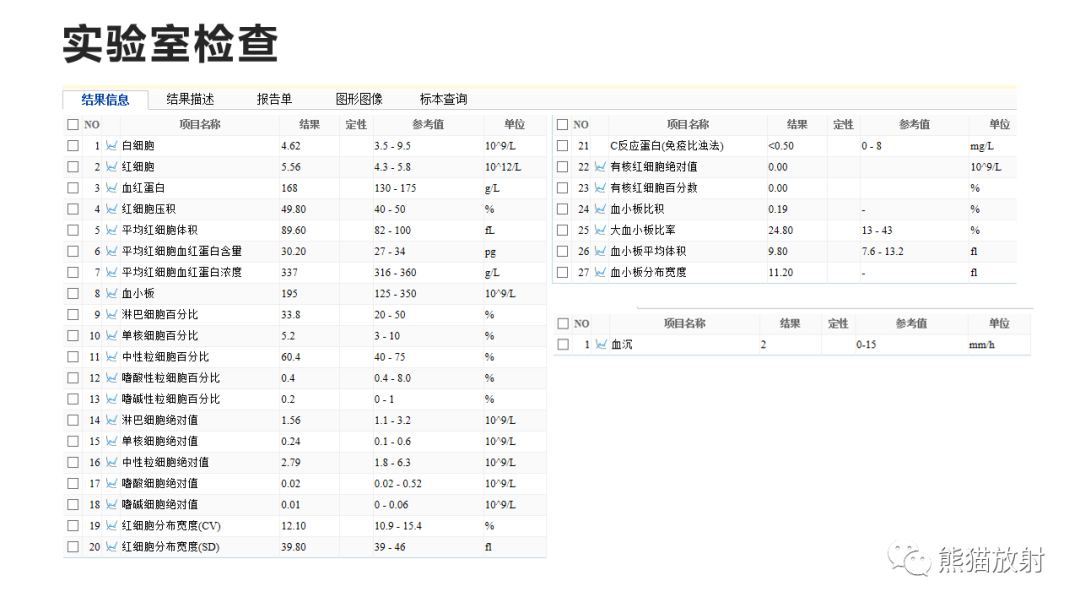Open trend icon for 血小板平均体积
Screen dimensions: 1080x608
(600, 251)
